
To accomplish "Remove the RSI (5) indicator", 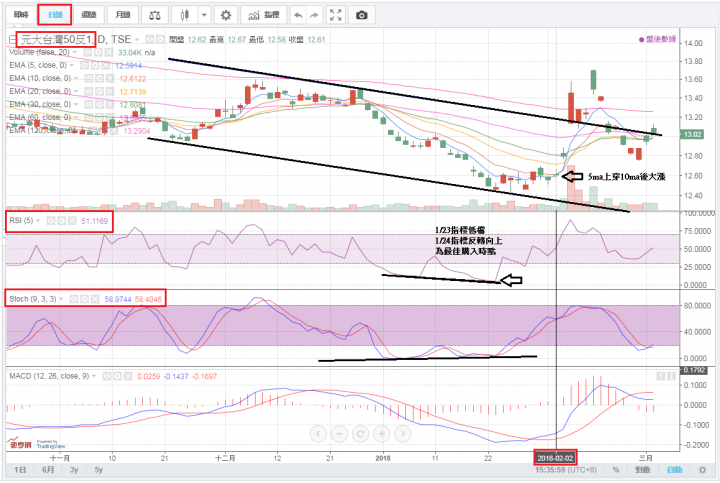I will 72,221.
